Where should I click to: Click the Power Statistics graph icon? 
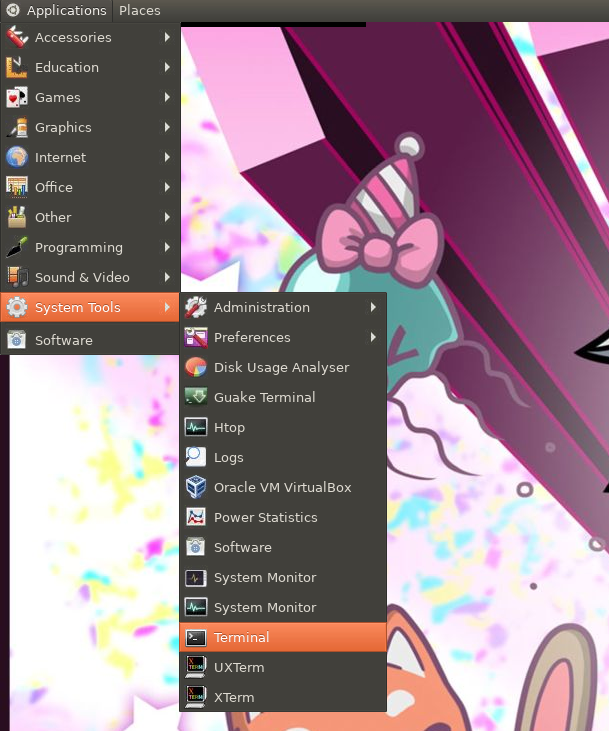click(196, 517)
